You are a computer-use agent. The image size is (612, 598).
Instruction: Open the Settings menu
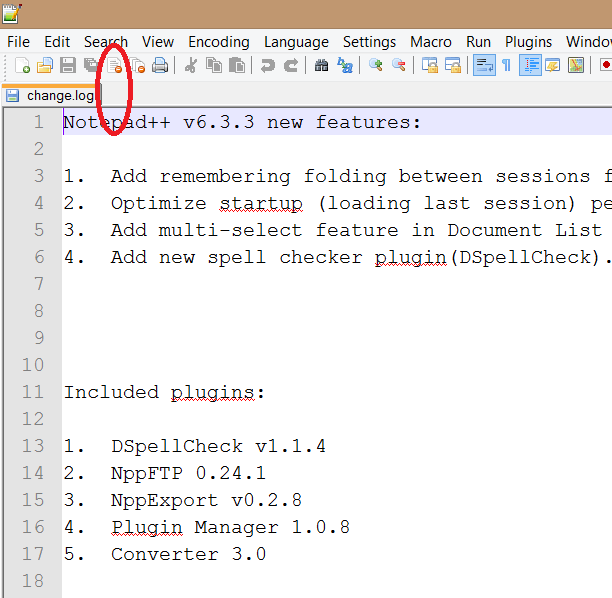(369, 42)
